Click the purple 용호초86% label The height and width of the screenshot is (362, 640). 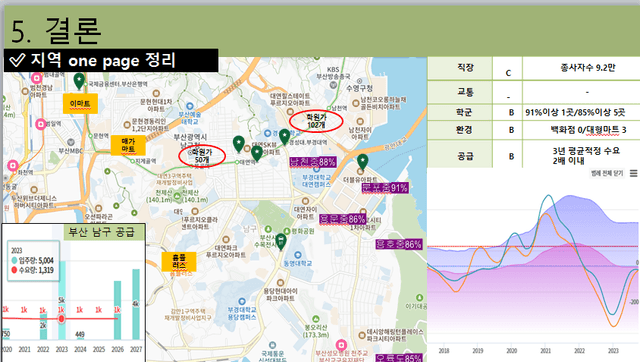click(399, 244)
